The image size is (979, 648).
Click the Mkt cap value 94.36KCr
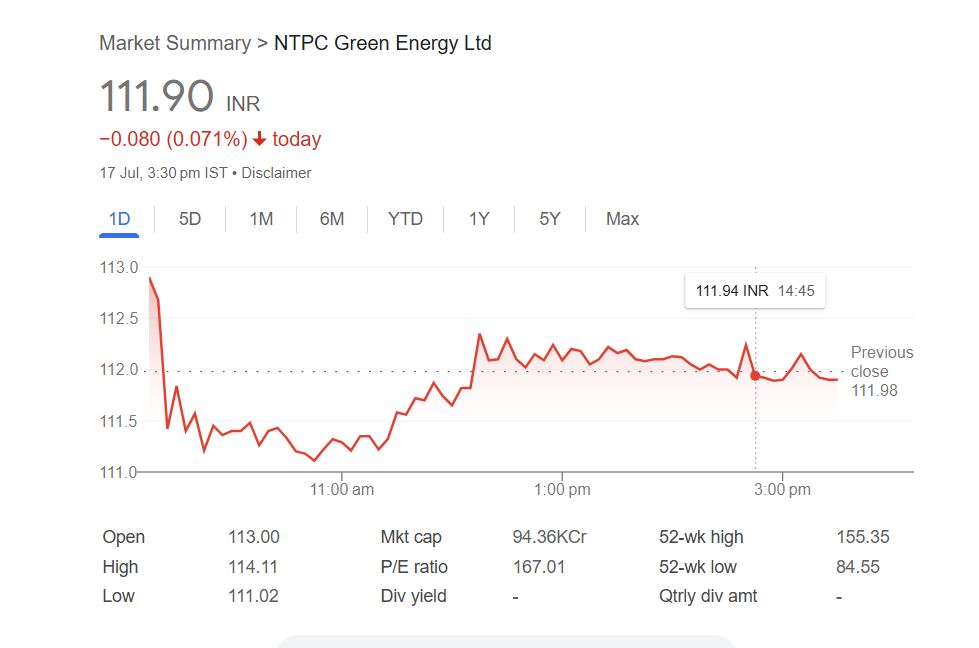549,537
